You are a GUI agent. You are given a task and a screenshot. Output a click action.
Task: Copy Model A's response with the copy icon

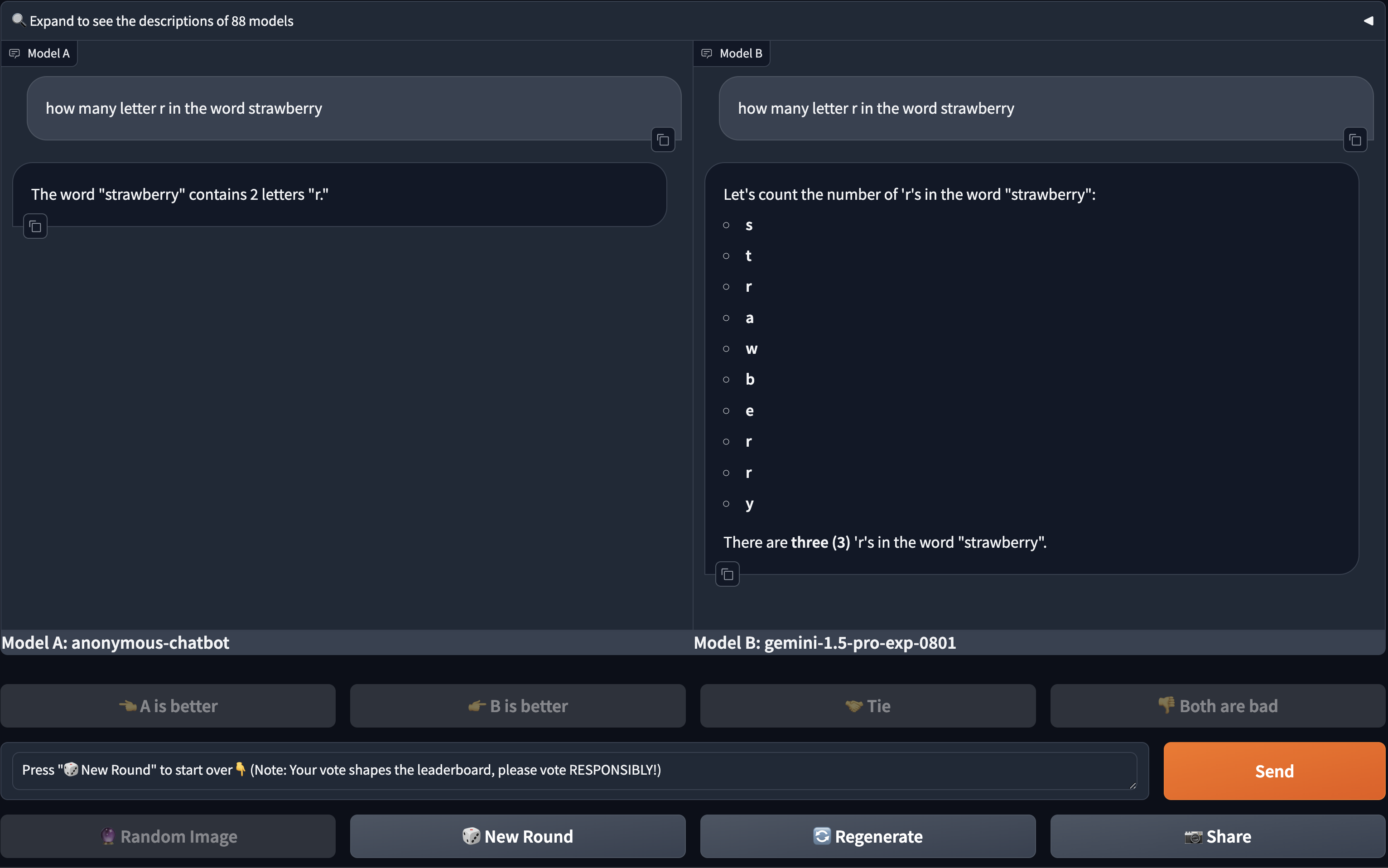click(x=34, y=226)
